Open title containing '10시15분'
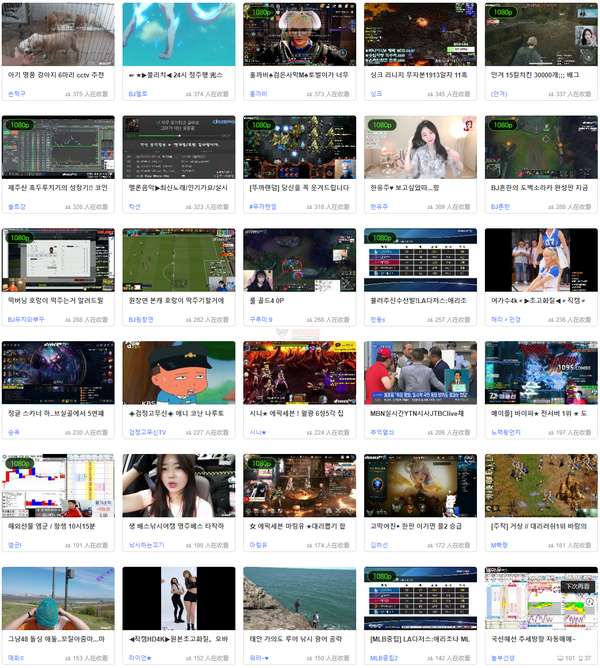The image size is (600, 668). (52, 527)
